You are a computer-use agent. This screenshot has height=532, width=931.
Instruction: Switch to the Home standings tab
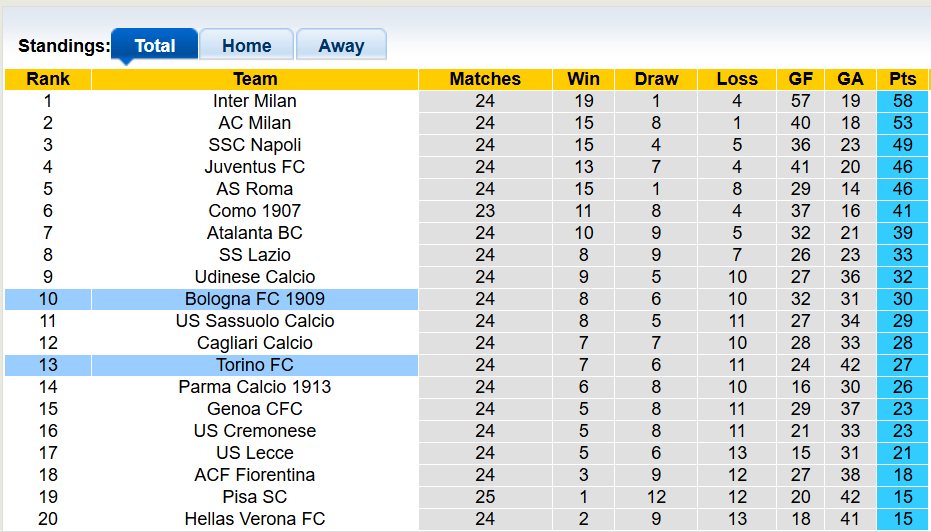[x=246, y=45]
